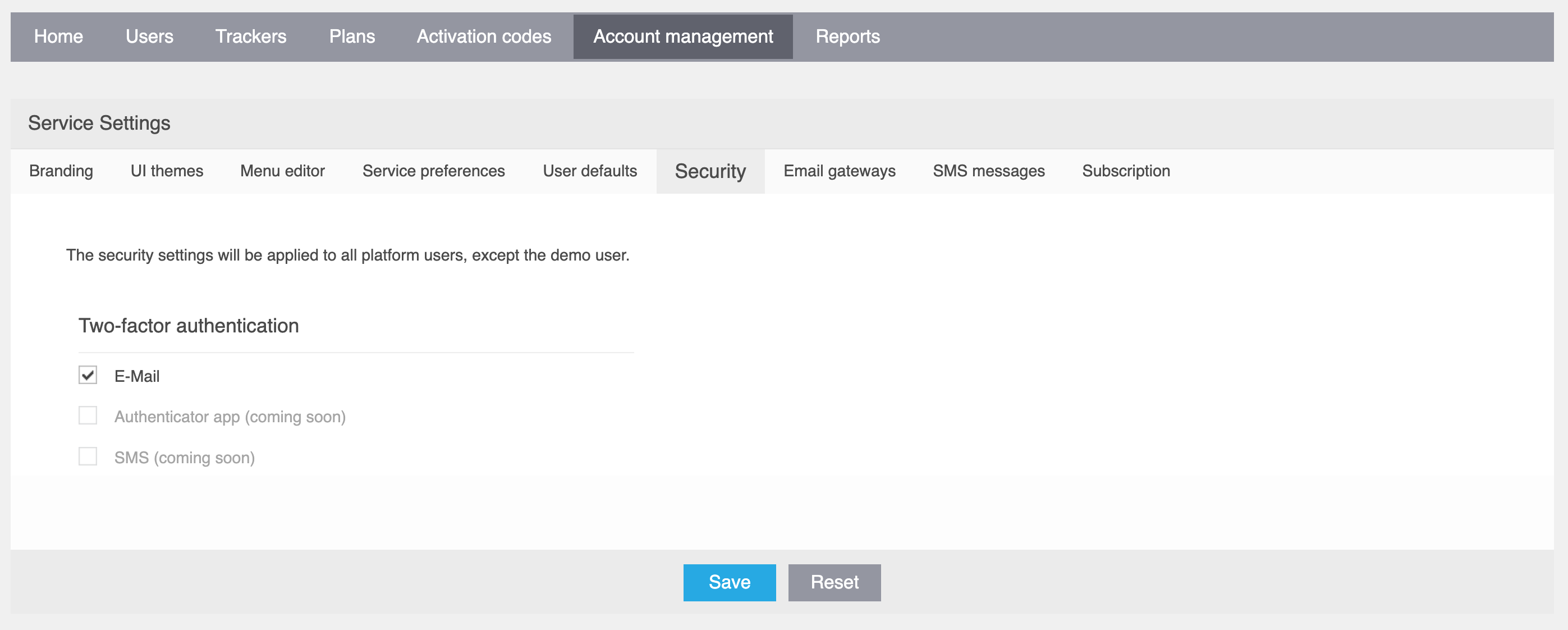
Task: Select the Menu editor tab
Action: click(282, 171)
